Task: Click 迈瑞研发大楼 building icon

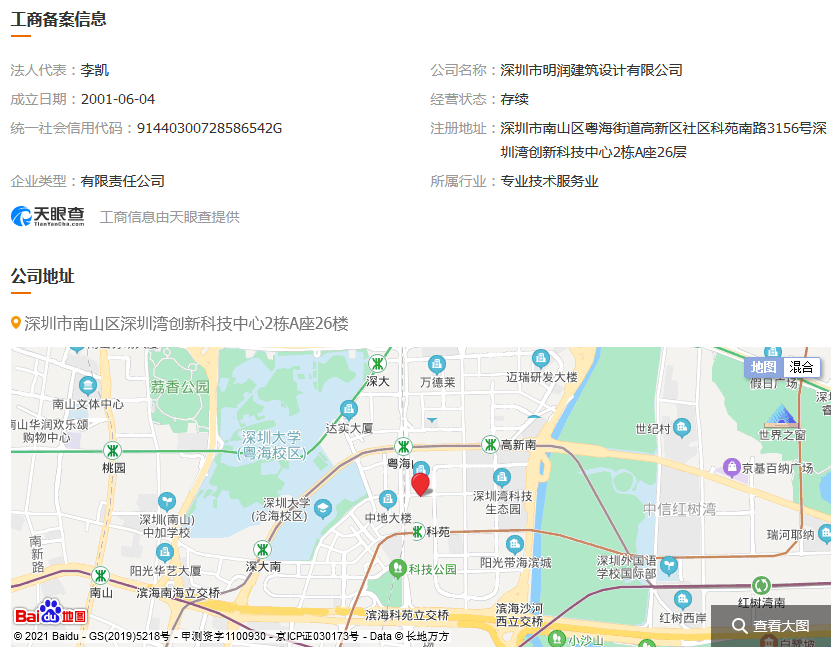Action: tap(540, 359)
